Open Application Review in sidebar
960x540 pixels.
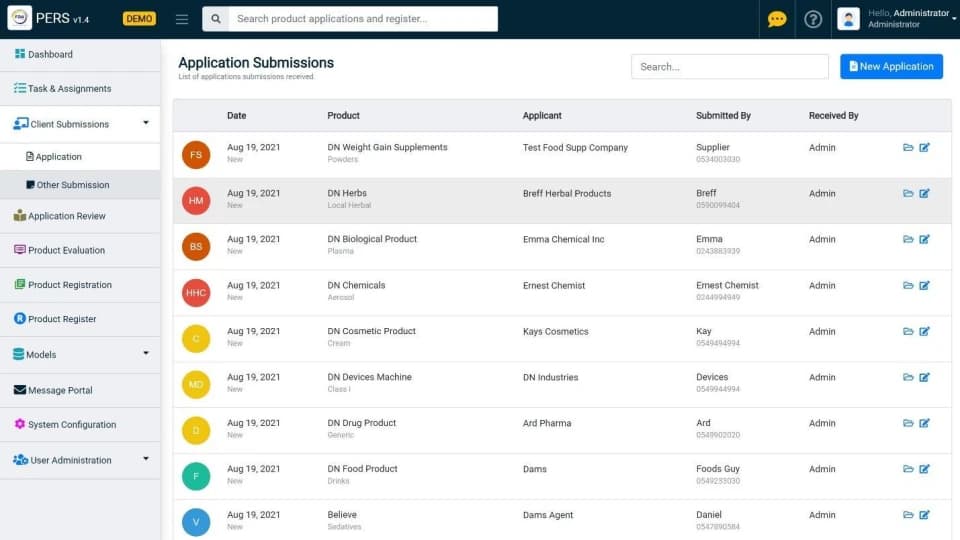click(x=80, y=216)
